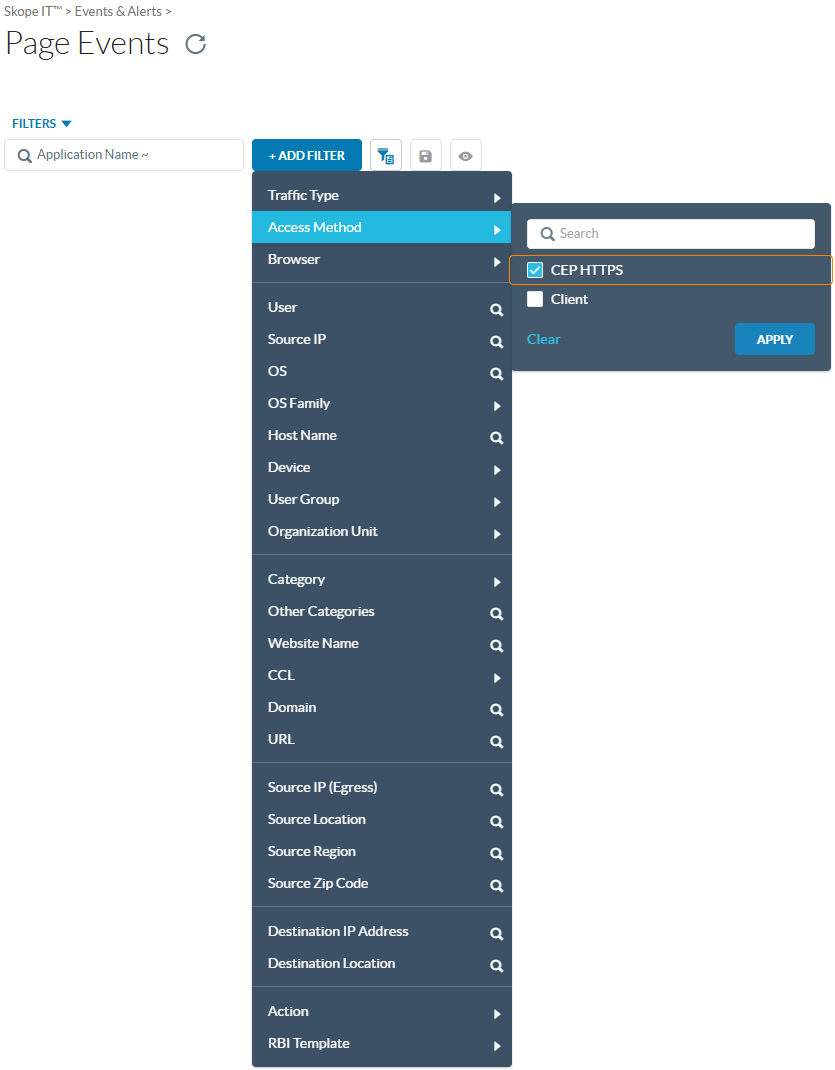The width and height of the screenshot is (835, 1070).
Task: Click search icon for Destination Location
Action: tap(496, 966)
